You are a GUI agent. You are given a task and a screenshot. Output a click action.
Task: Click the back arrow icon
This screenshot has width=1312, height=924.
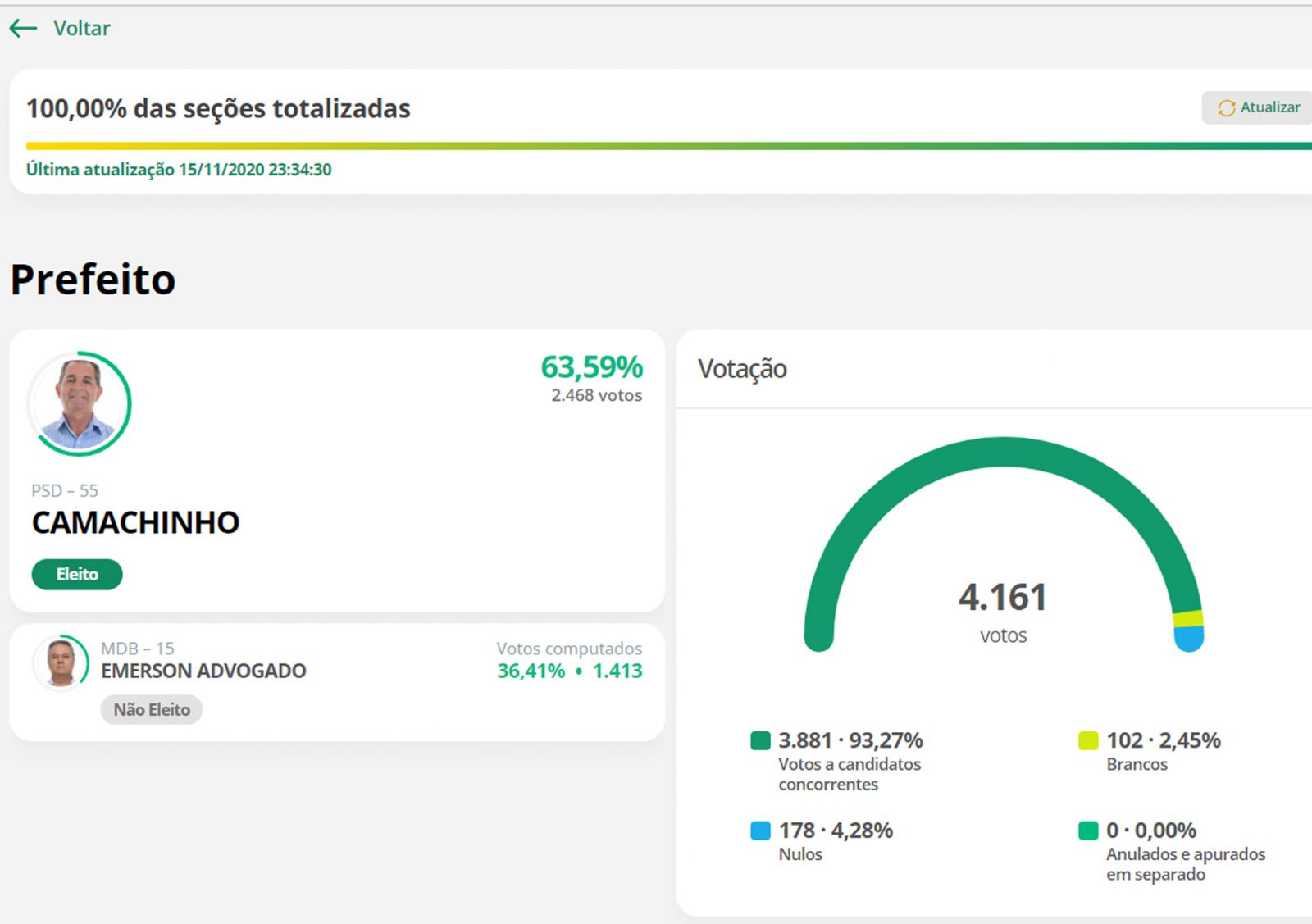(x=23, y=29)
